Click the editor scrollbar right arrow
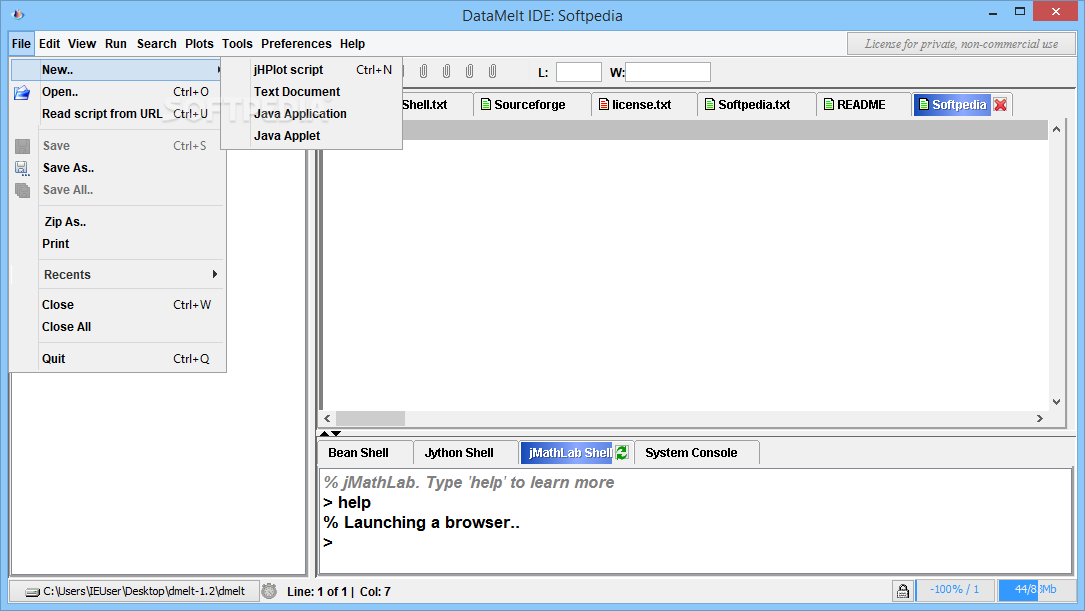 [x=1039, y=419]
